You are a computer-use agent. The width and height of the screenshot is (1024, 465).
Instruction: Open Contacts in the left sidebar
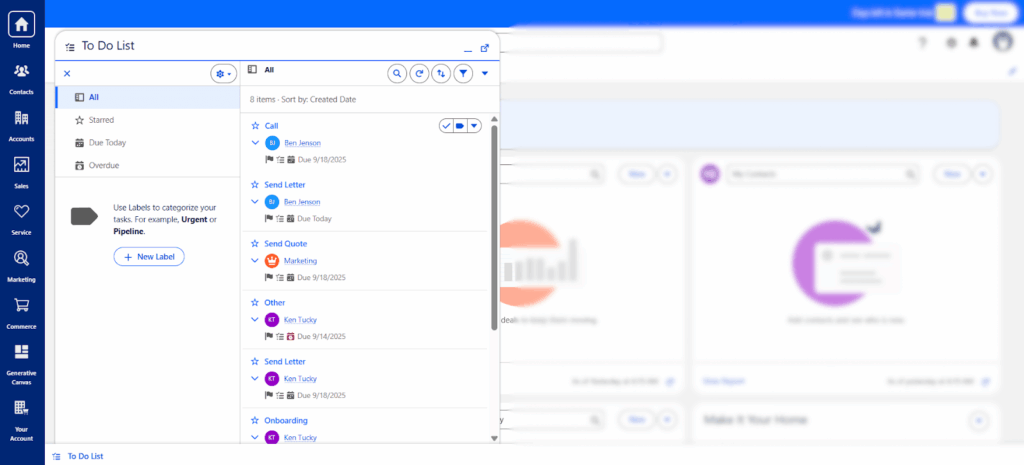tap(21, 78)
